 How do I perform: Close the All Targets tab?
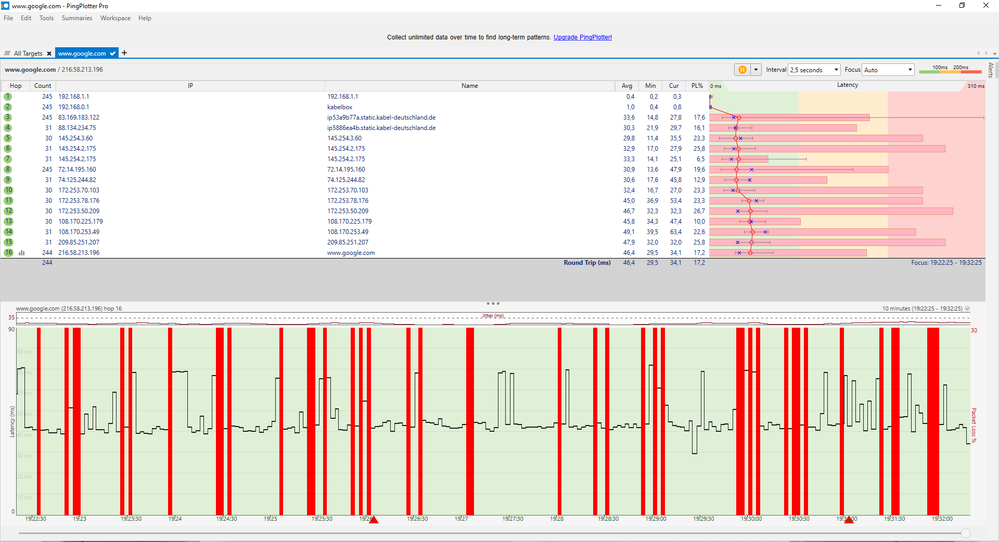point(48,53)
